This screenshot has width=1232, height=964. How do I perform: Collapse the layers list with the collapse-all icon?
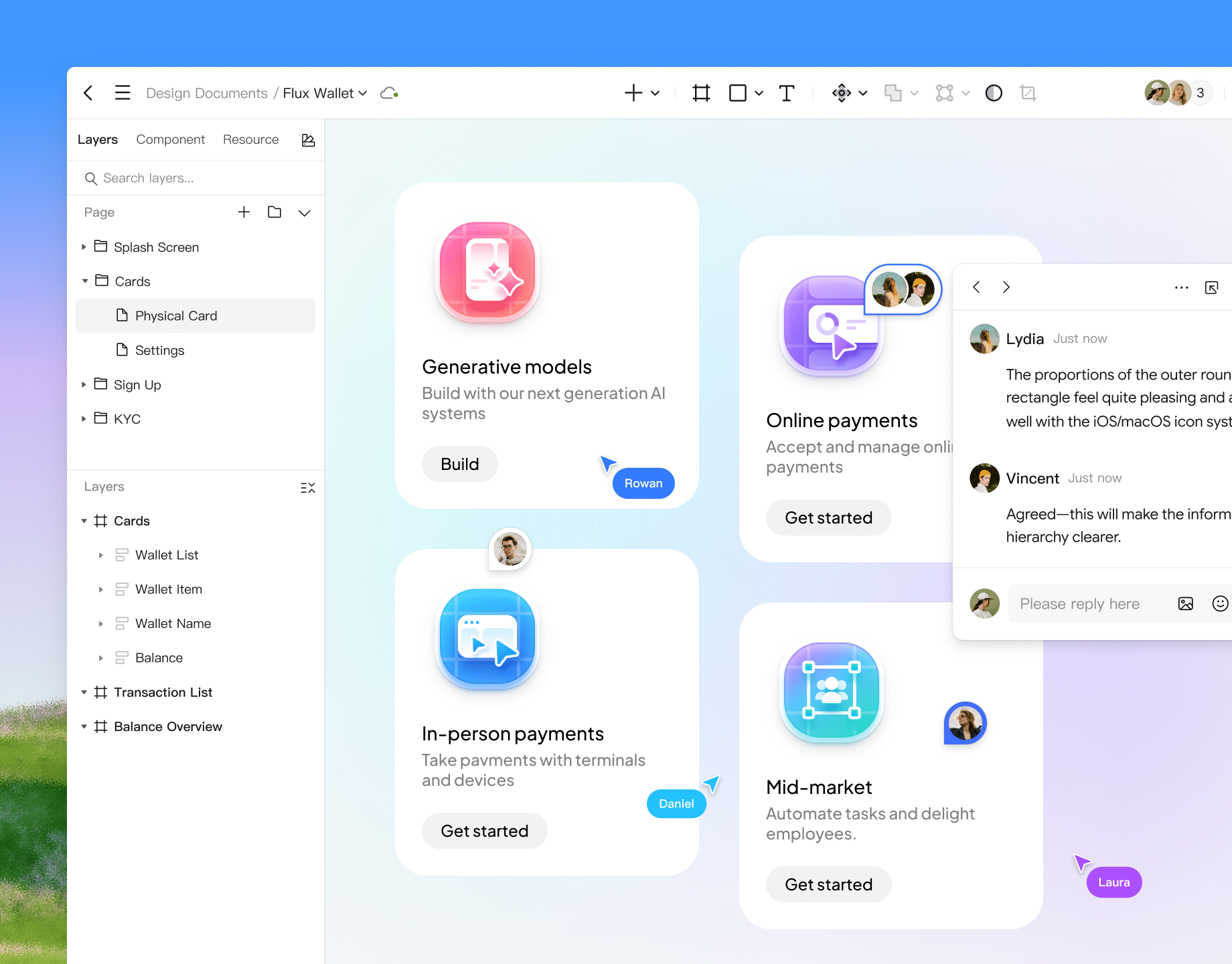tap(308, 487)
